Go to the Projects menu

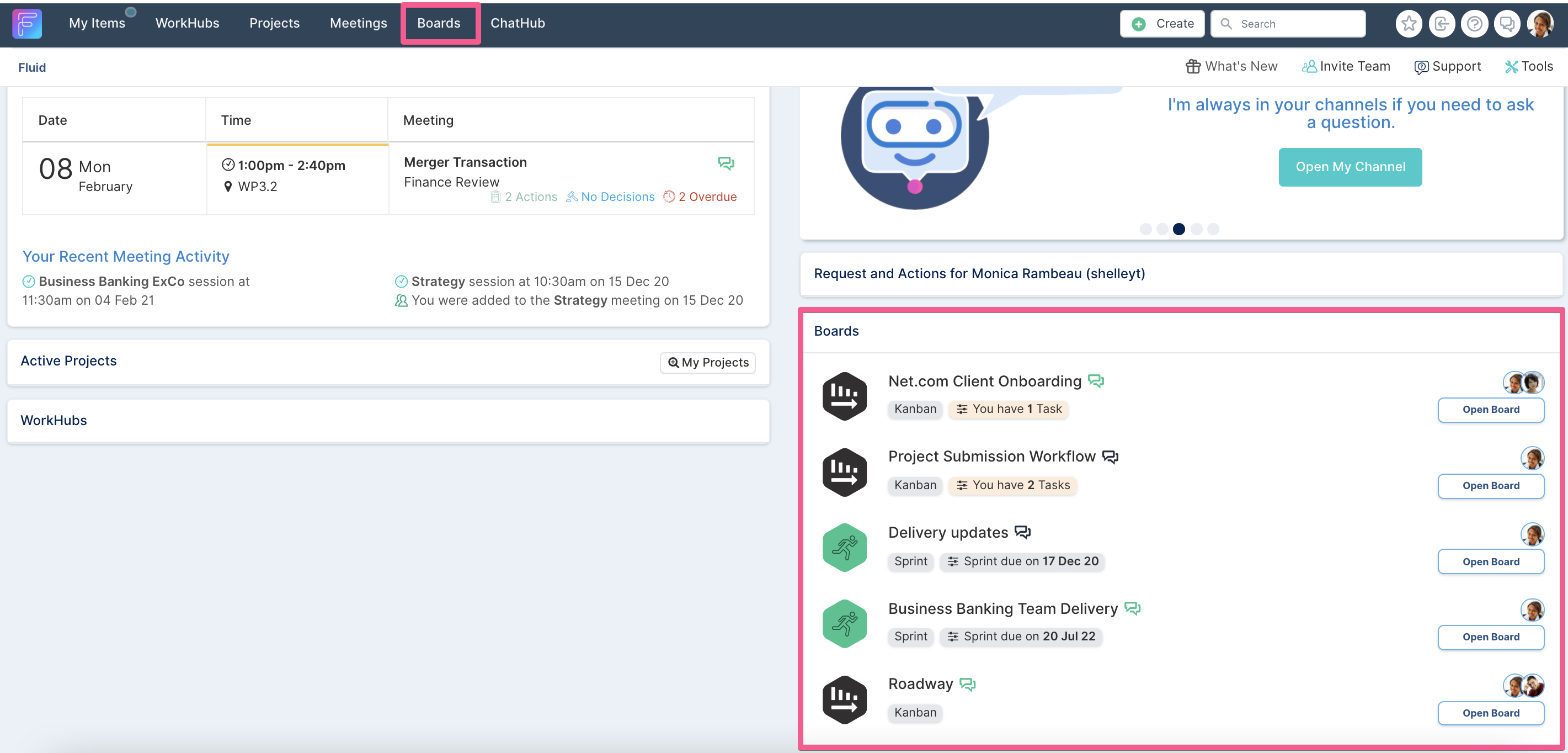point(275,23)
